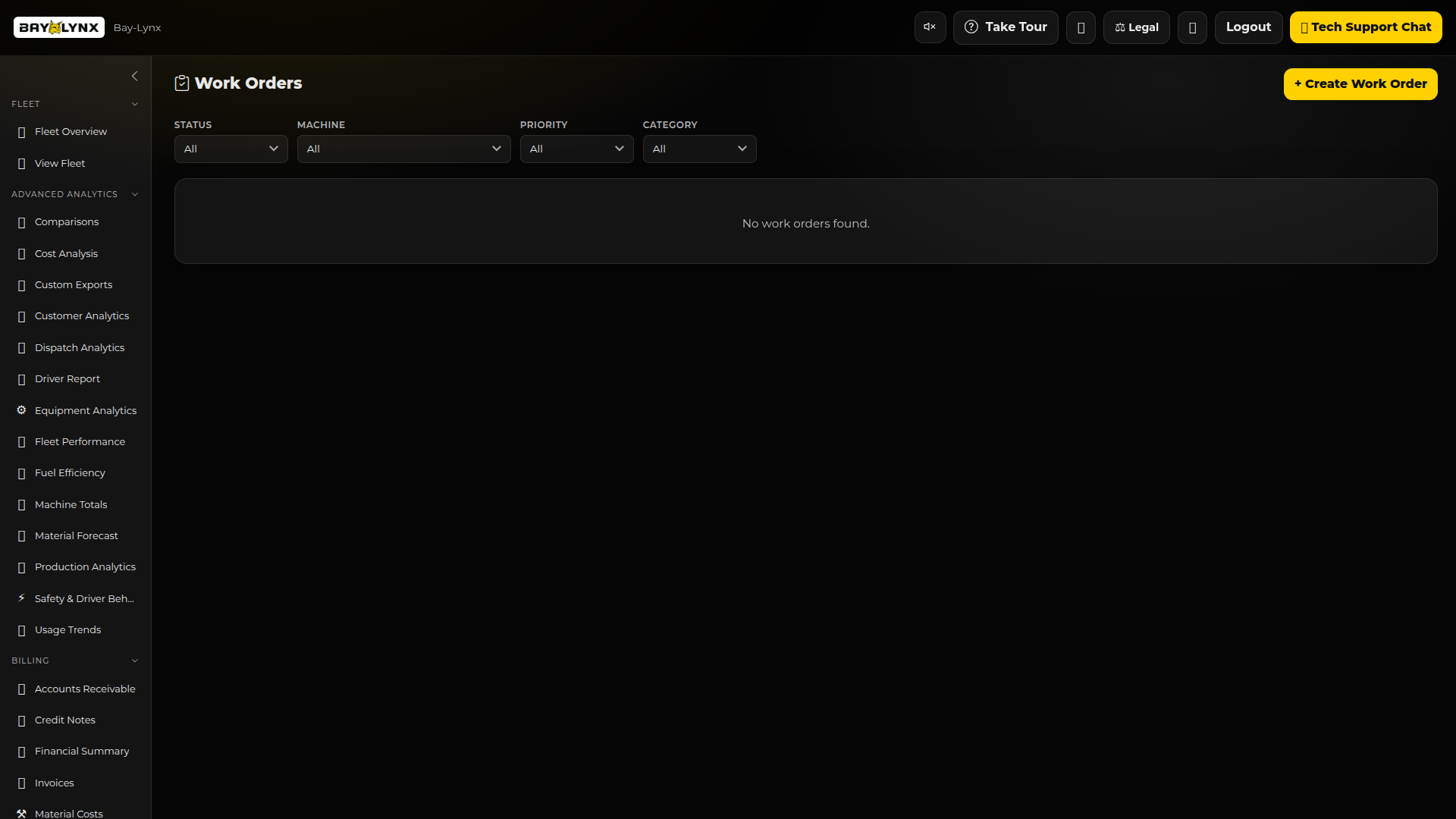Collapse the Advanced Analytics section

click(x=135, y=194)
